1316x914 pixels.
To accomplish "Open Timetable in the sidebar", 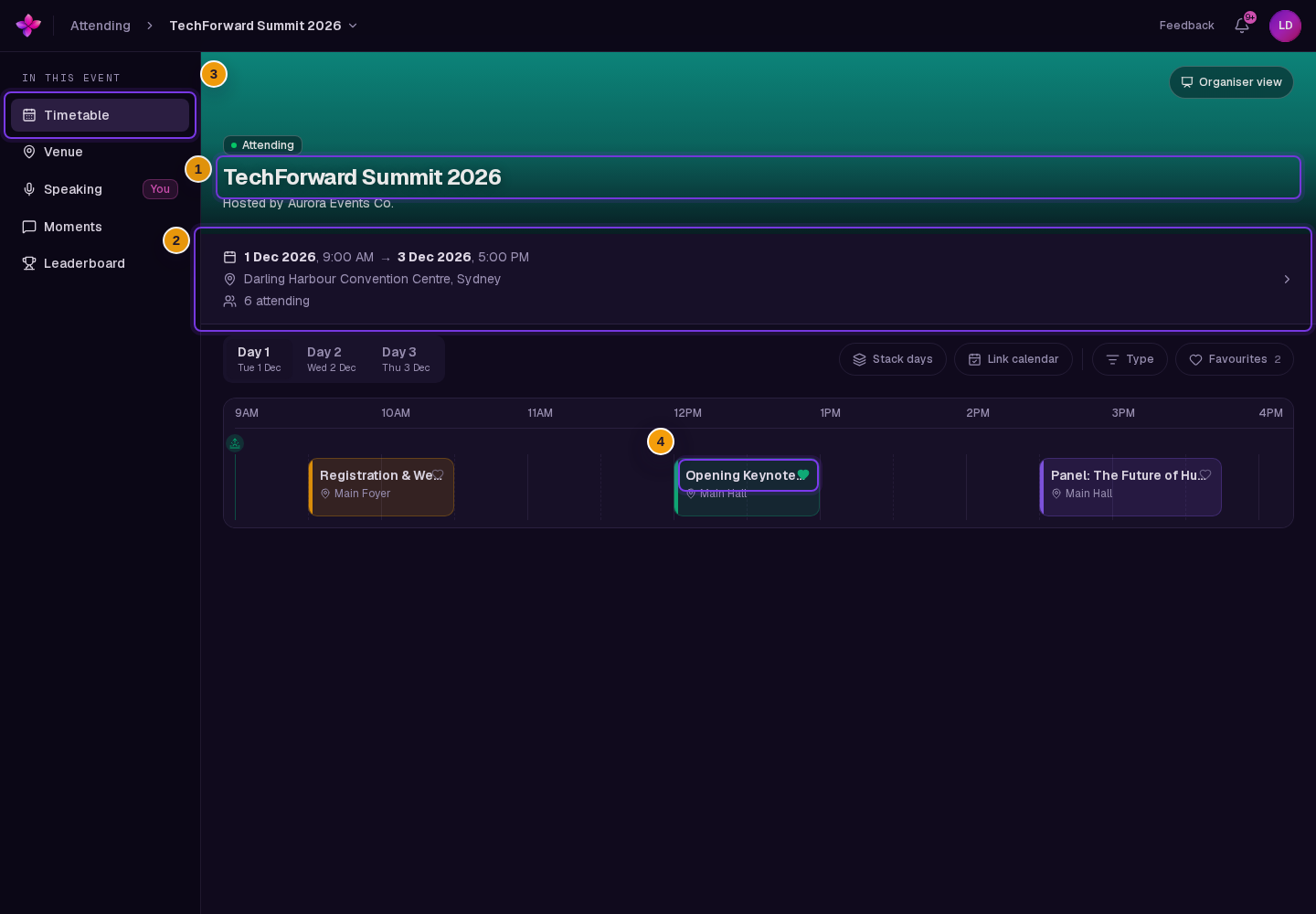I will pyautogui.click(x=101, y=115).
